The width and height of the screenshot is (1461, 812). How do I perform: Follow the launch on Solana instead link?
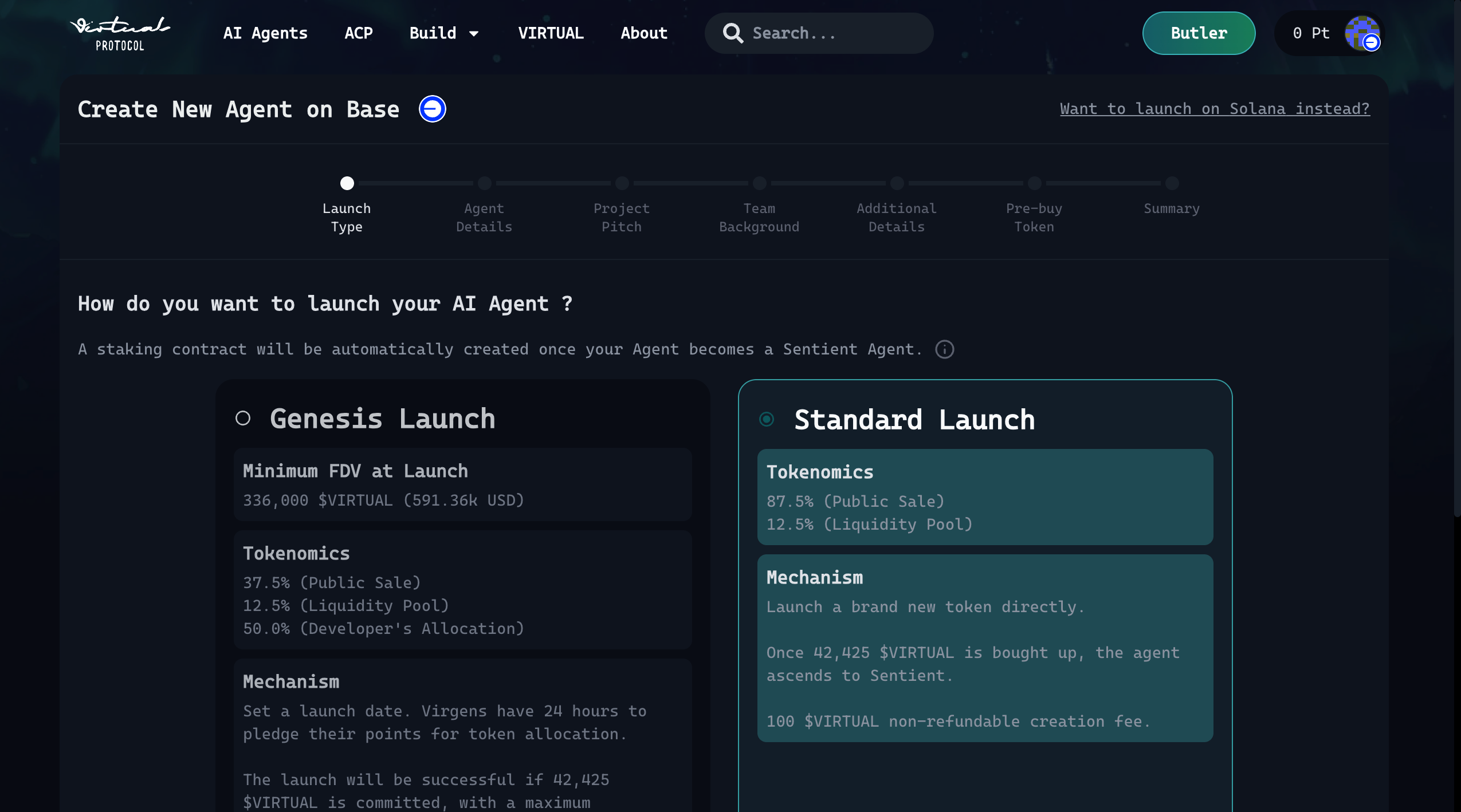tap(1215, 109)
